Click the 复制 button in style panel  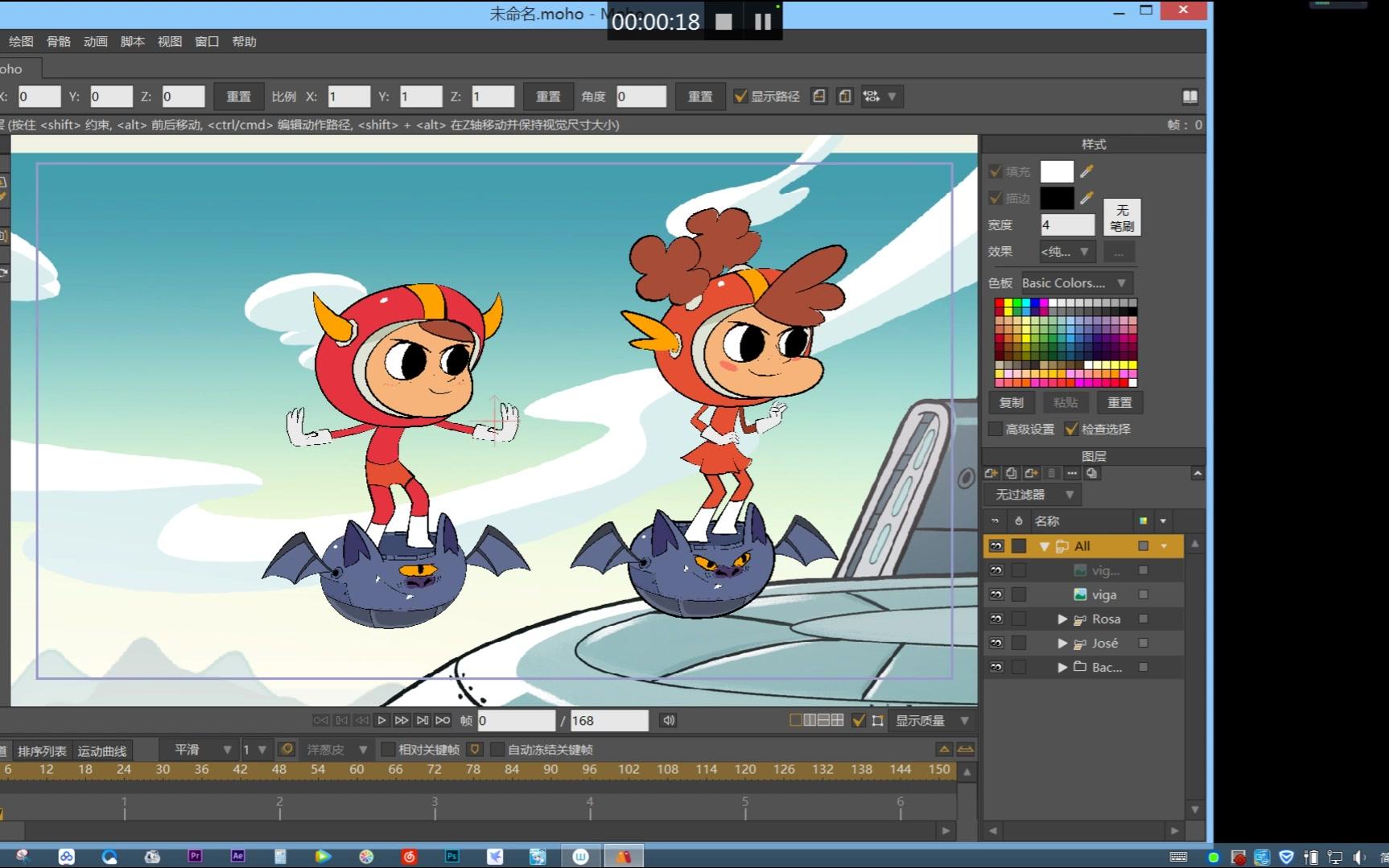click(x=1012, y=402)
